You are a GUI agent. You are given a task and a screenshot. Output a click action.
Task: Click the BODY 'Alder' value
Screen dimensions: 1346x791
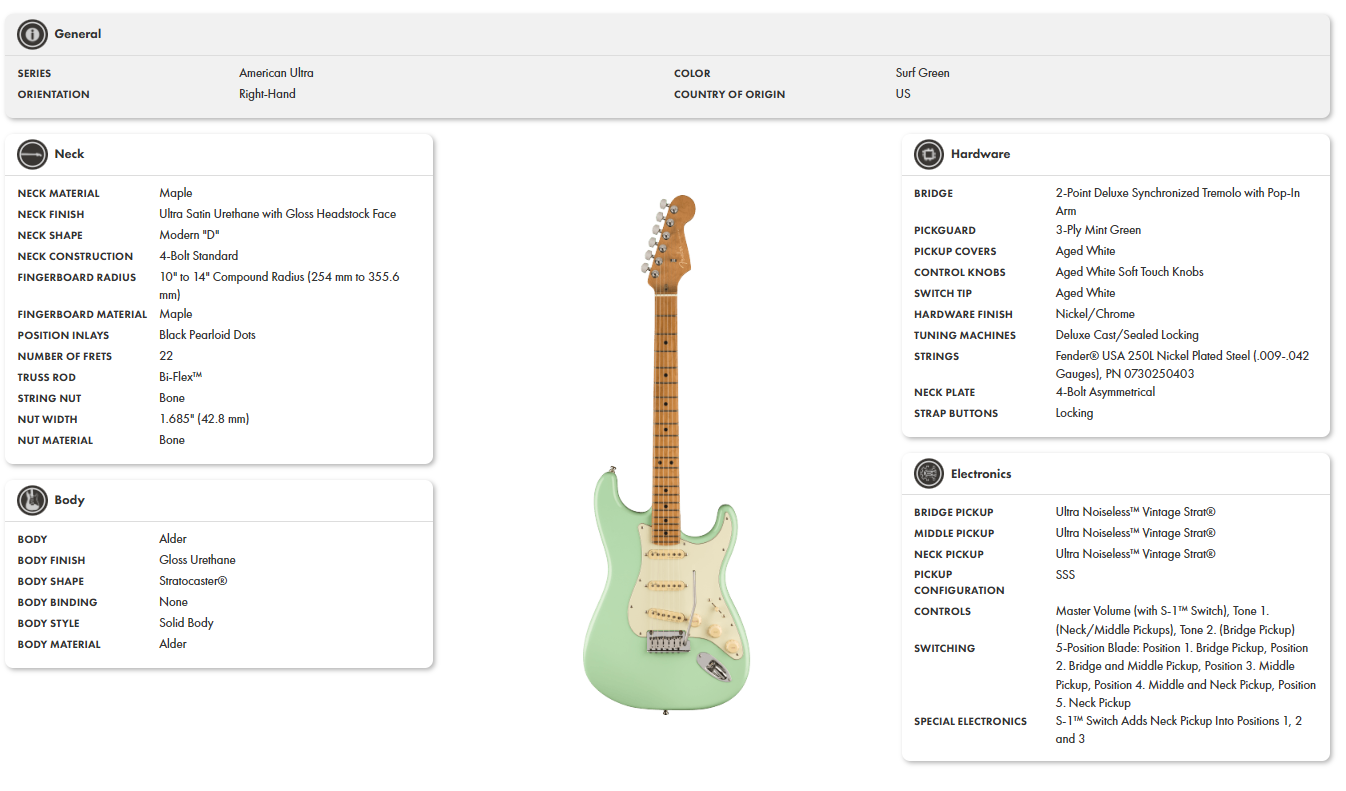click(173, 539)
